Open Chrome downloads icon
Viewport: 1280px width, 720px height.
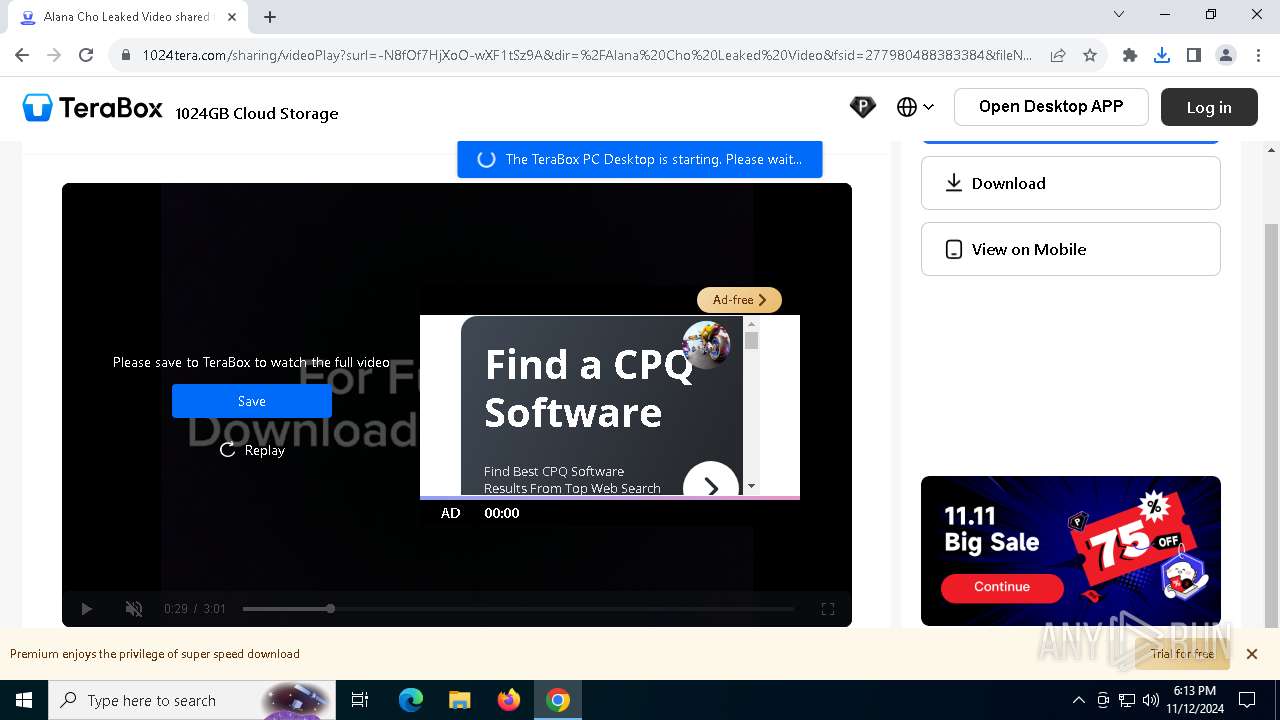click(x=1162, y=55)
